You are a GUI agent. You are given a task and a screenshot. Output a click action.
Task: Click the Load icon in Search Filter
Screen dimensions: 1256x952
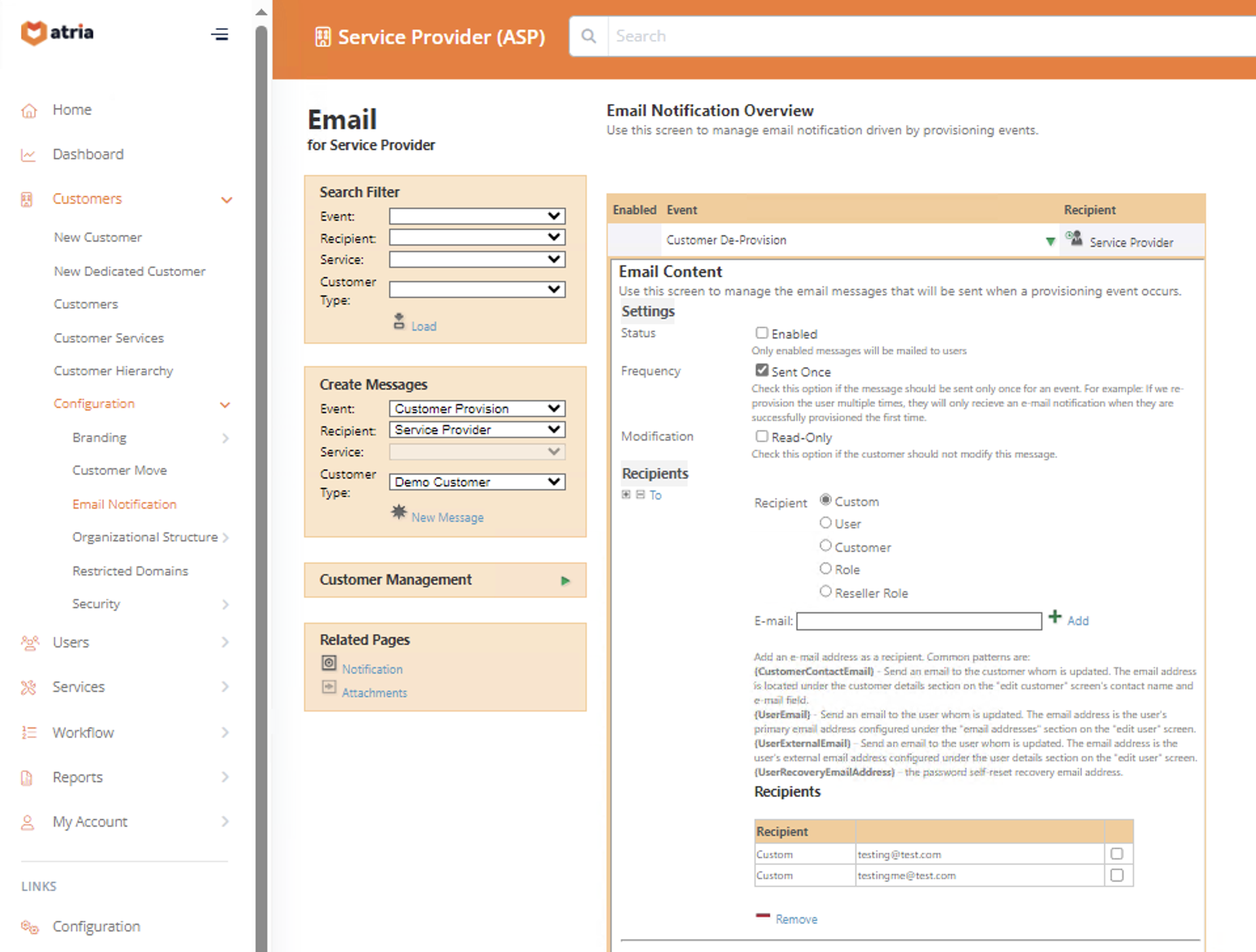pos(399,321)
